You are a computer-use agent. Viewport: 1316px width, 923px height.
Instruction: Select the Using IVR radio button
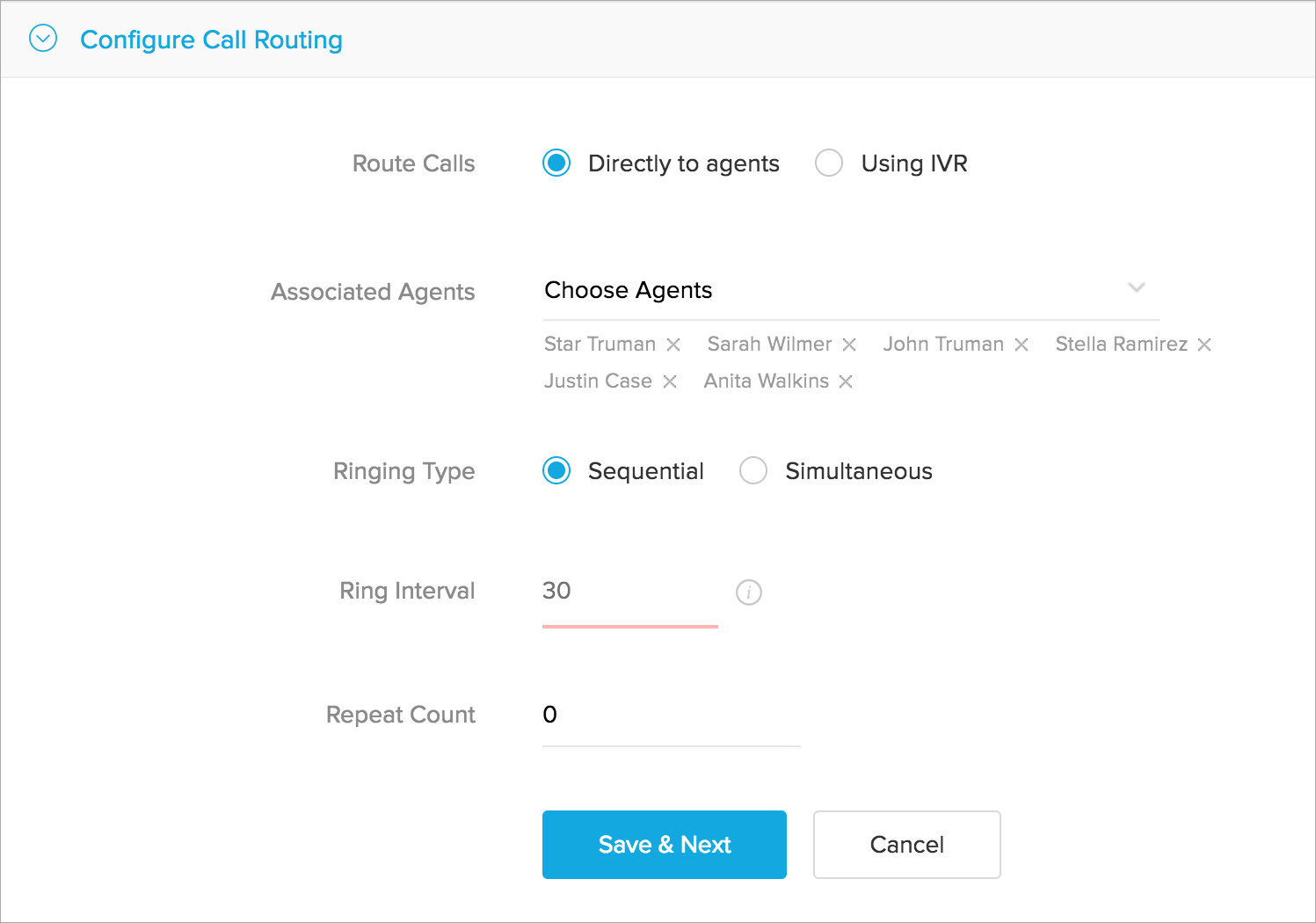[x=829, y=164]
